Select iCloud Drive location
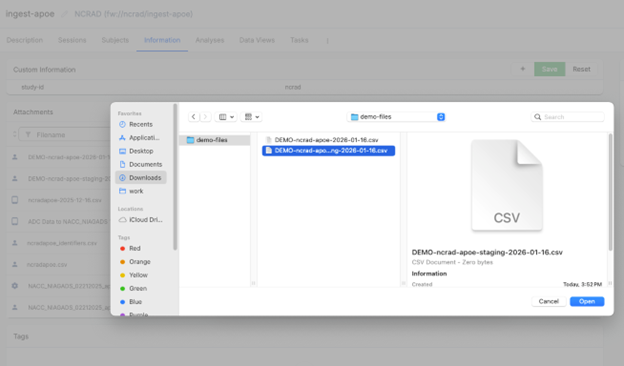 pos(140,220)
